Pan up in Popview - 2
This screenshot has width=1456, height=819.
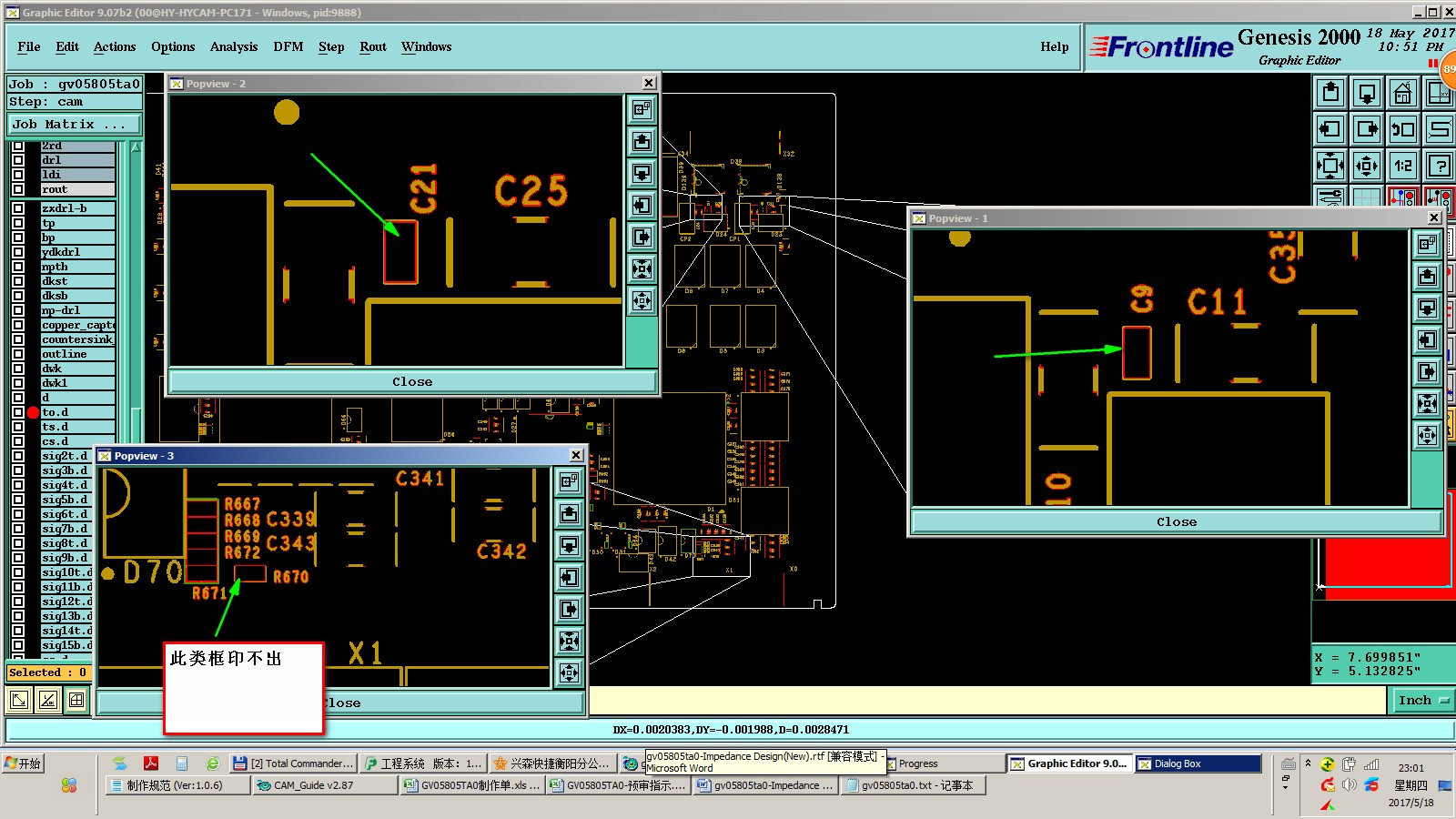point(642,142)
